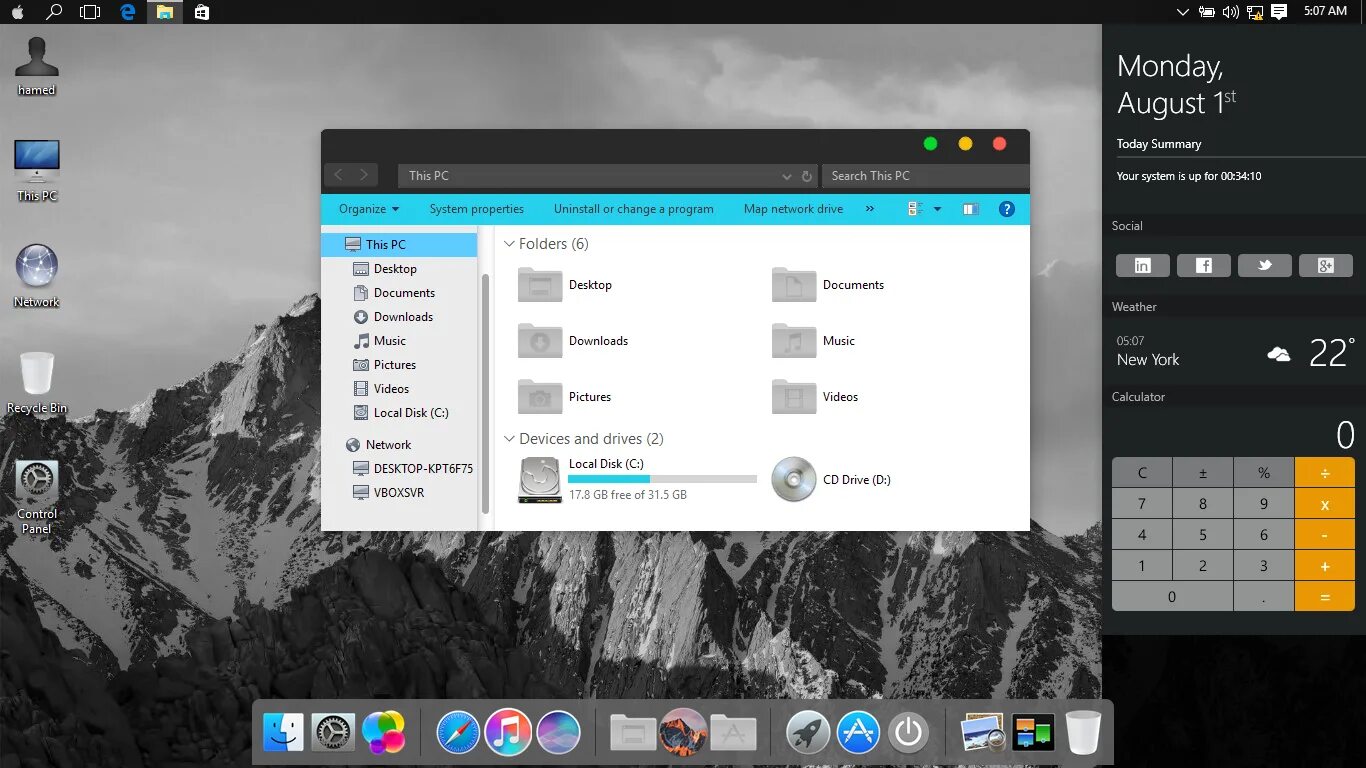Image resolution: width=1366 pixels, height=768 pixels.
Task: Open the CD Drive (D:)
Action: [x=831, y=480]
